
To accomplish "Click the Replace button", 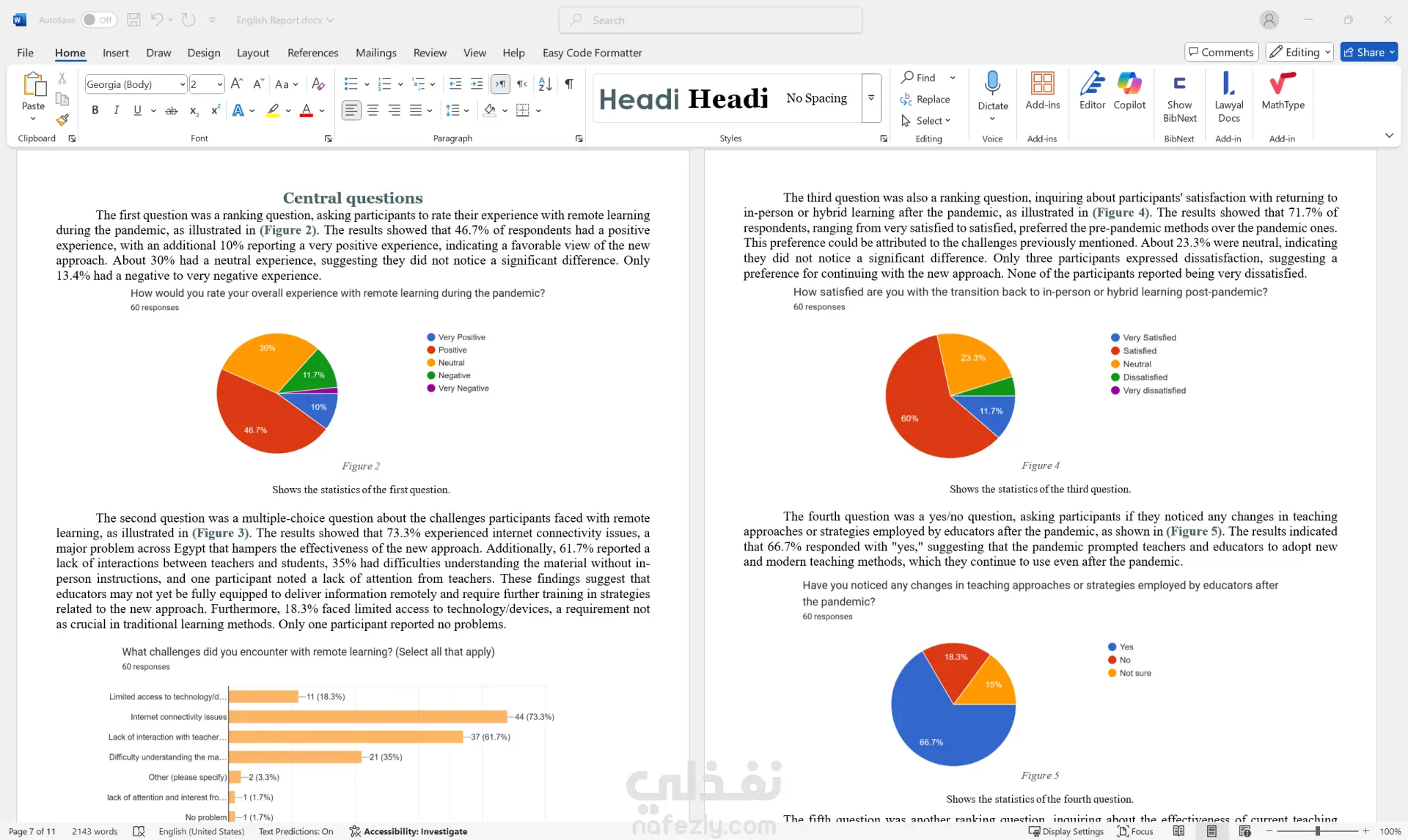I will (925, 99).
